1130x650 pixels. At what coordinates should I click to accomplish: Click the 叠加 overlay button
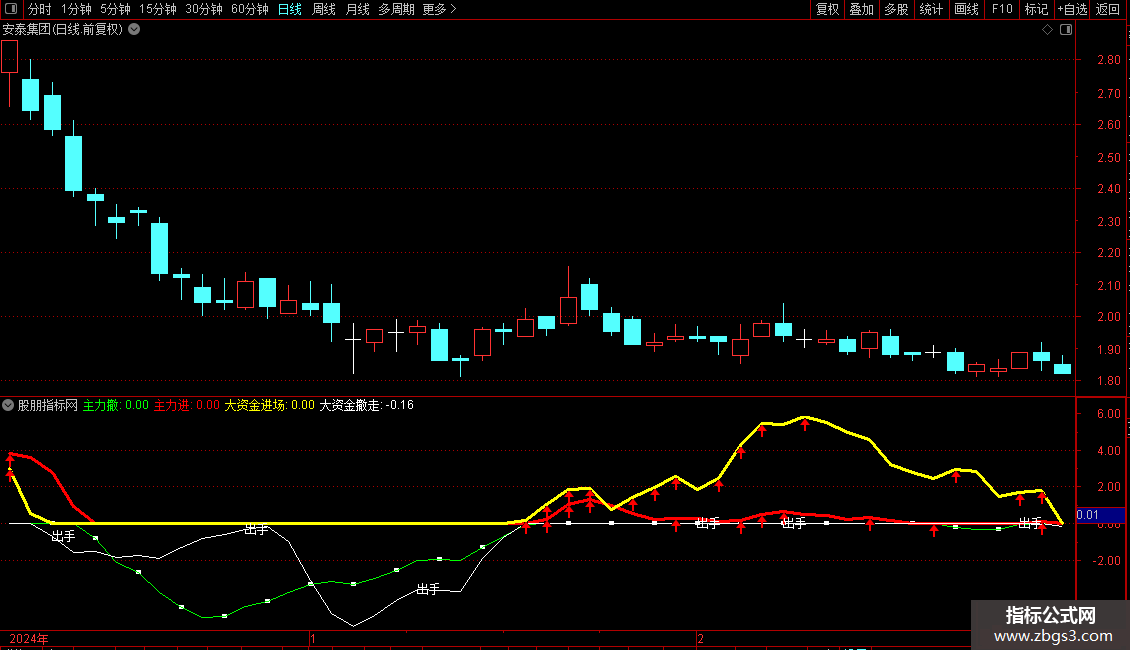pos(861,9)
